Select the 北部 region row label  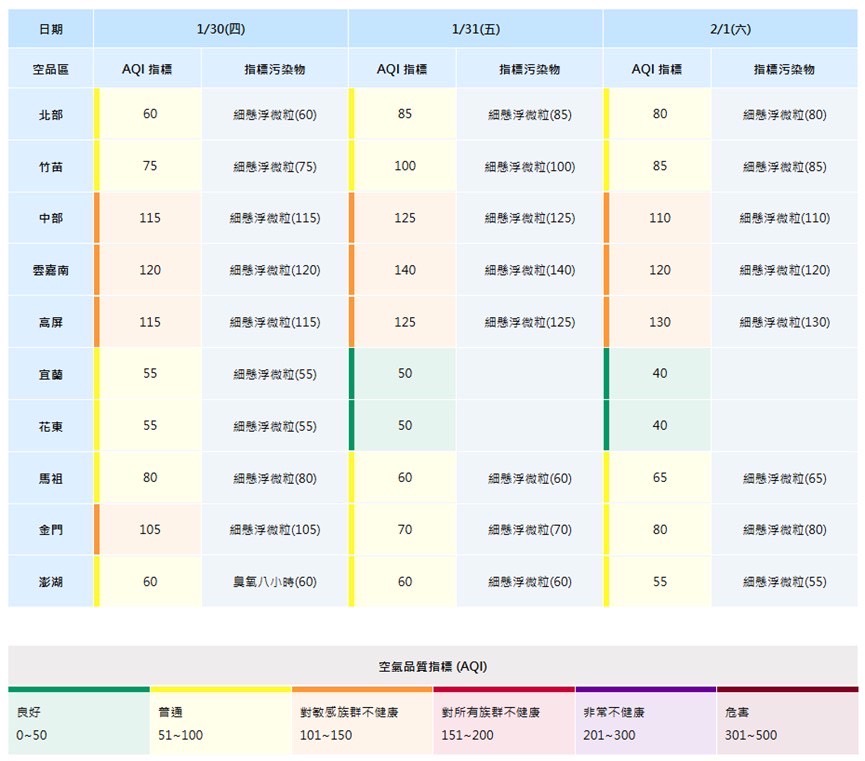tap(51, 114)
